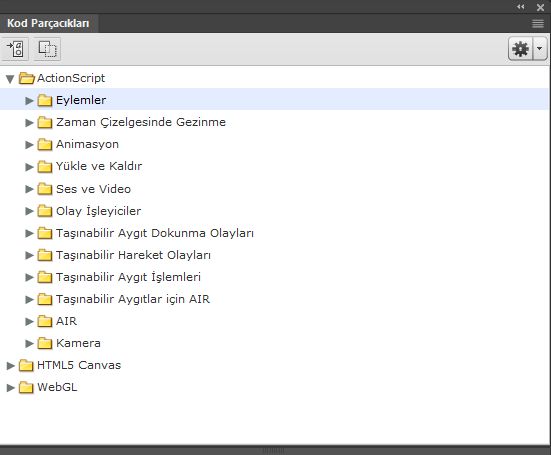The height and width of the screenshot is (455, 551).
Task: Click the ActionScript open folder icon
Action: (27, 78)
